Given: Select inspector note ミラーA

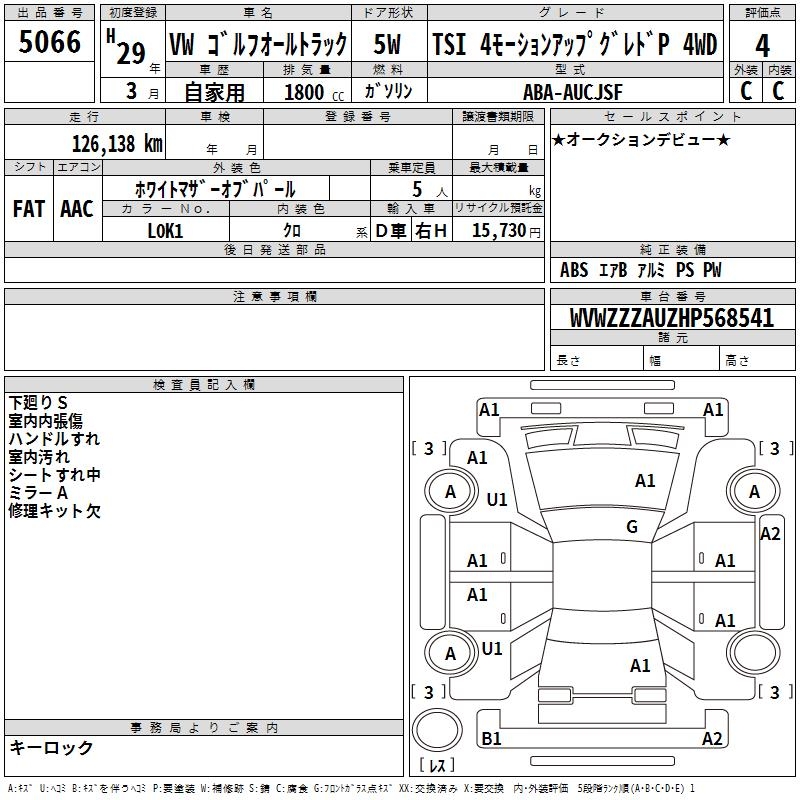Looking at the screenshot, I should [x=38, y=492].
